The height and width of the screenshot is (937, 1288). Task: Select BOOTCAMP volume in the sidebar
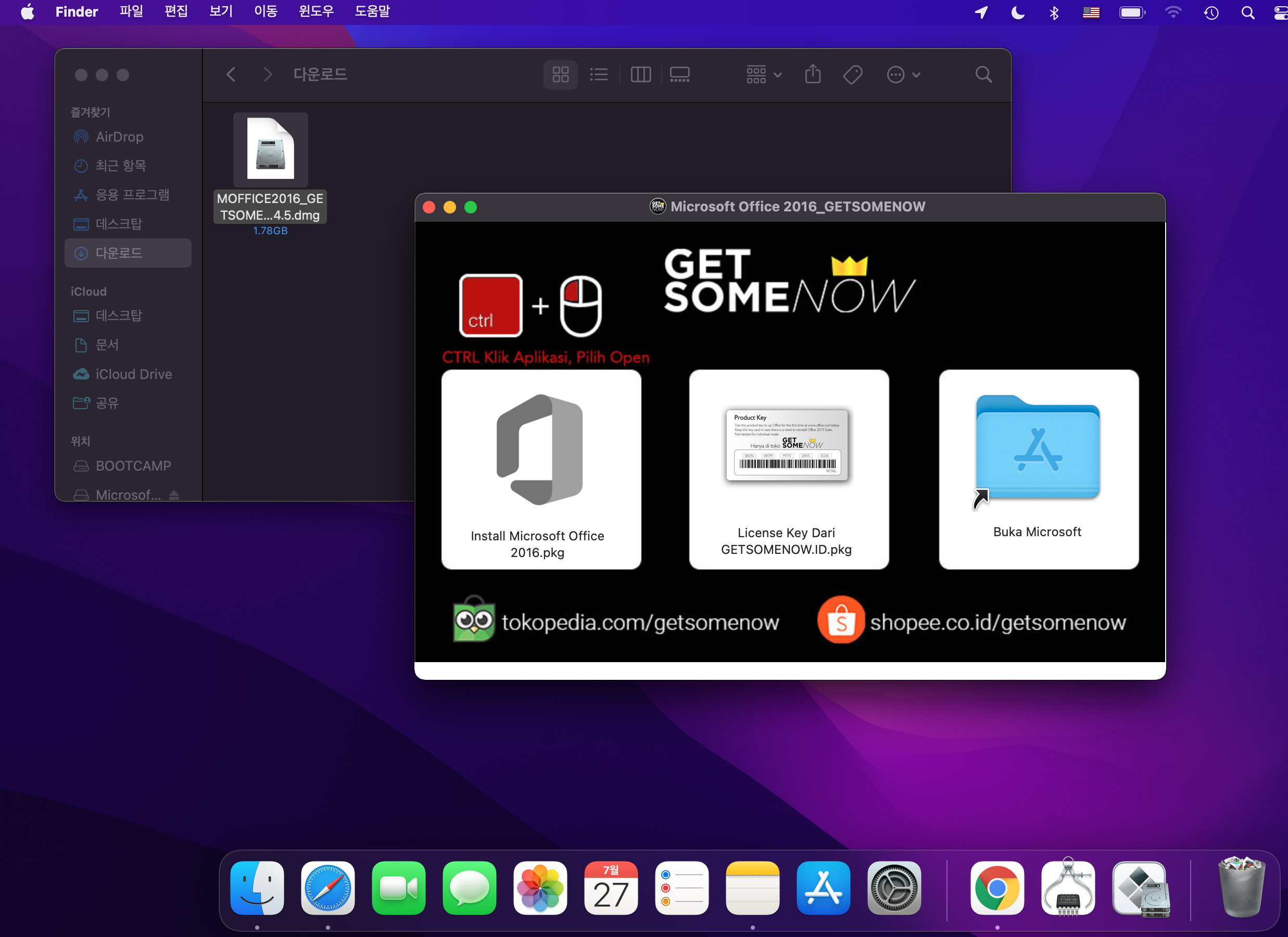(128, 466)
